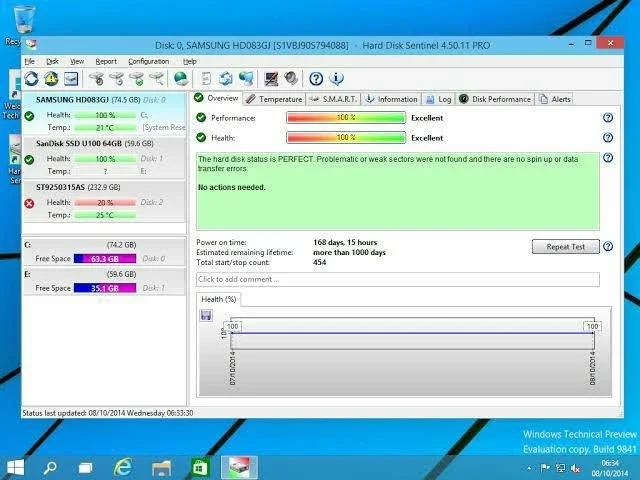Switch to the Overview tab
The image size is (640, 480).
click(216, 98)
